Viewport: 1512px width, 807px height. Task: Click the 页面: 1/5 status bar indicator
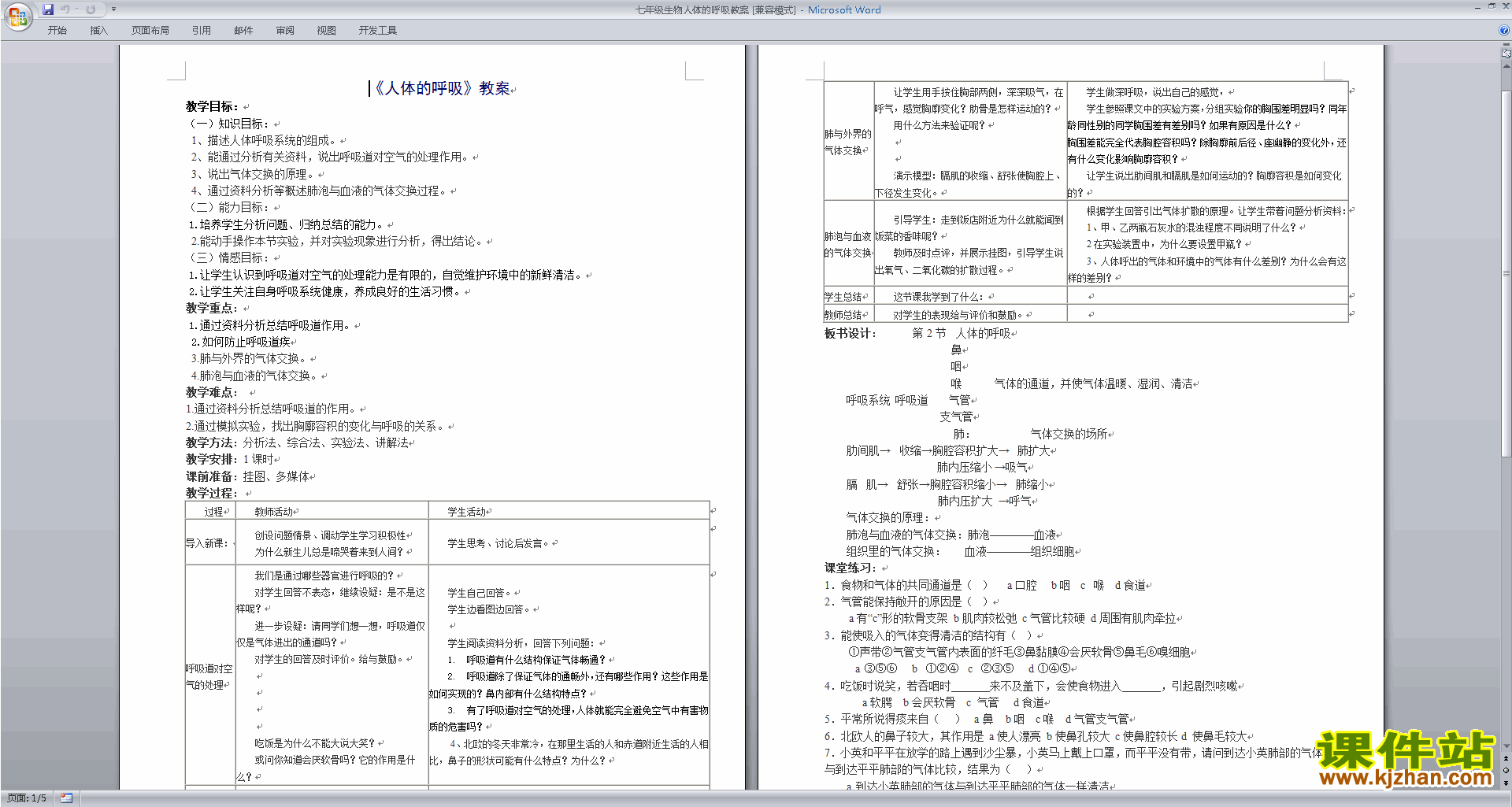tap(27, 798)
